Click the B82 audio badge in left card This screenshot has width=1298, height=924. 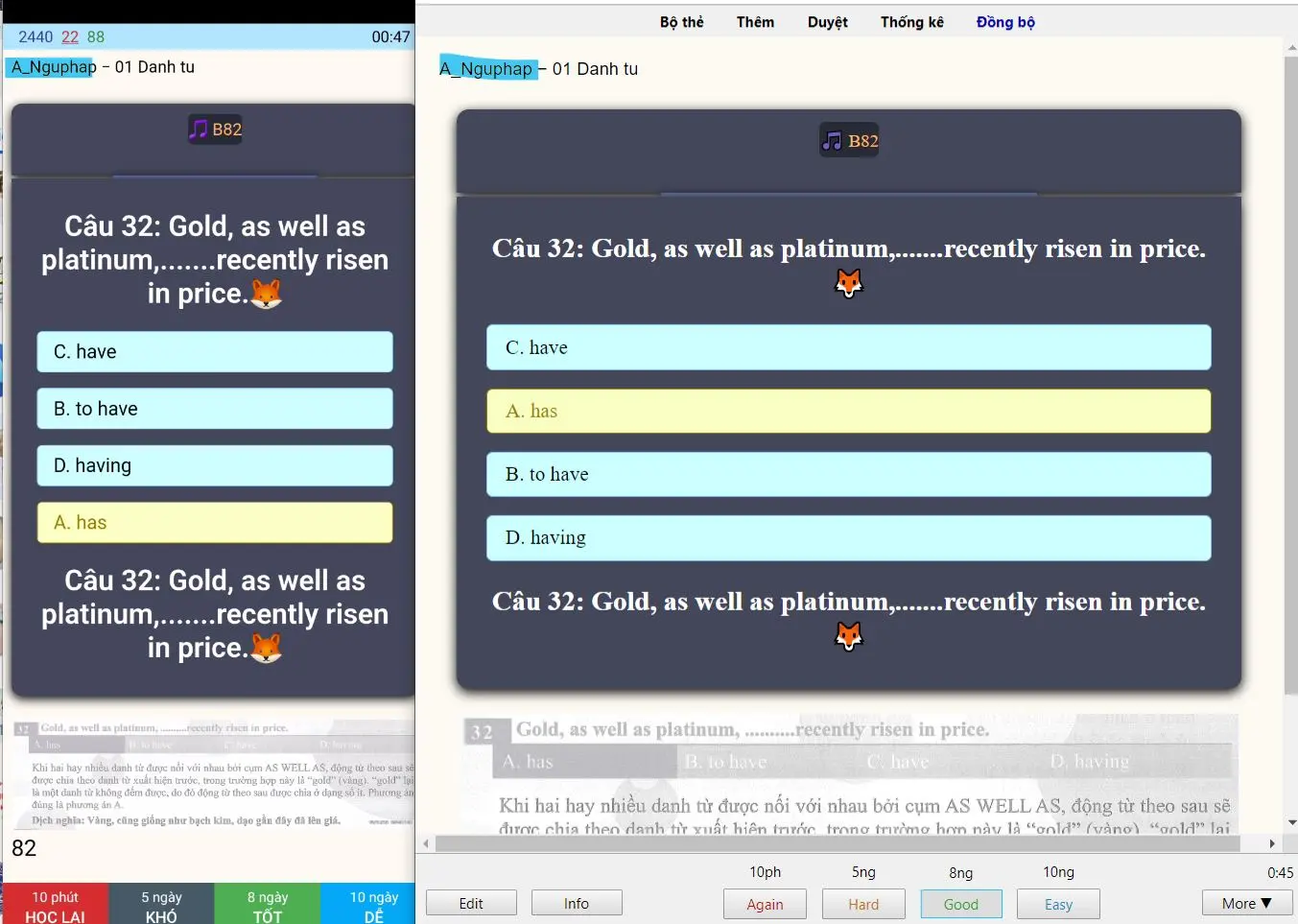click(215, 130)
